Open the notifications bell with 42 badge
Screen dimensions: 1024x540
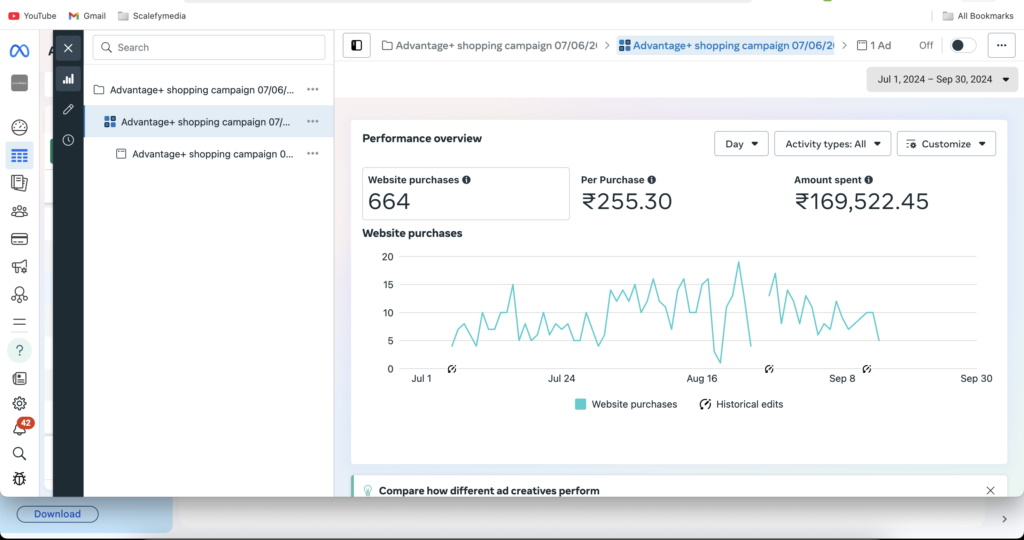tap(19, 428)
